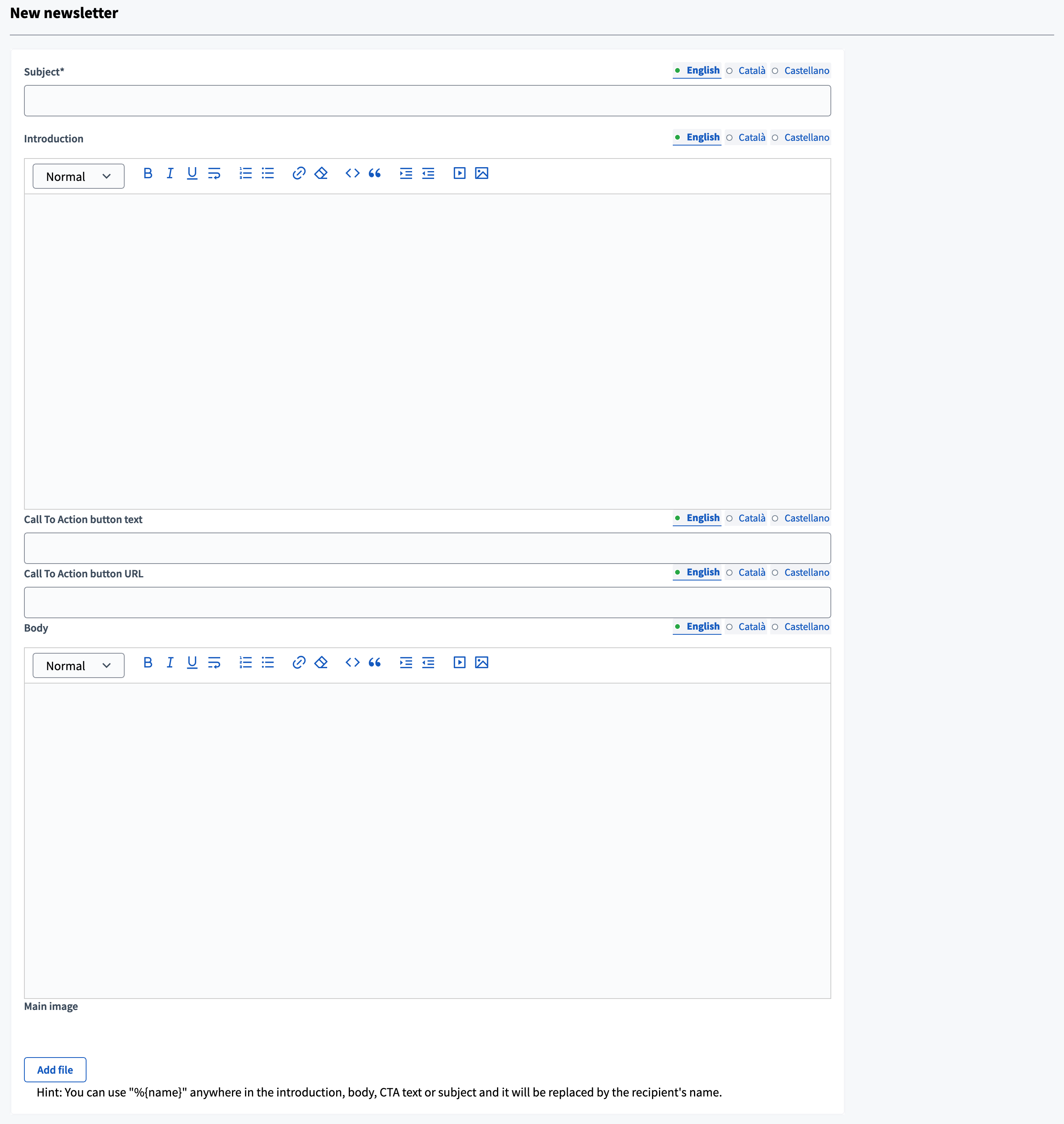Click blockquote icon in Body toolbar
Screen dimensions: 1064x1124
point(374,662)
